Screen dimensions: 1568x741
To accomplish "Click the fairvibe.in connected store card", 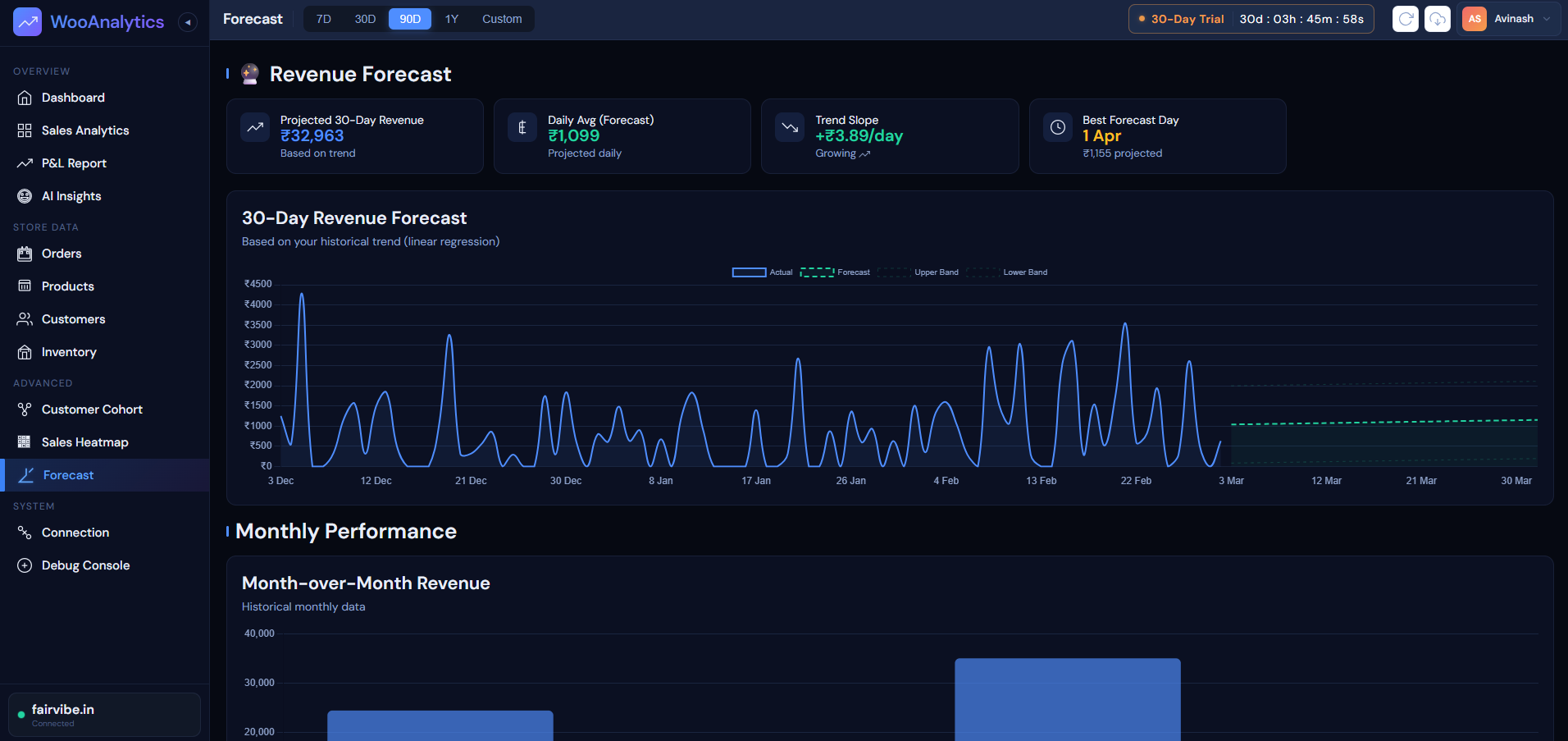I will [104, 715].
